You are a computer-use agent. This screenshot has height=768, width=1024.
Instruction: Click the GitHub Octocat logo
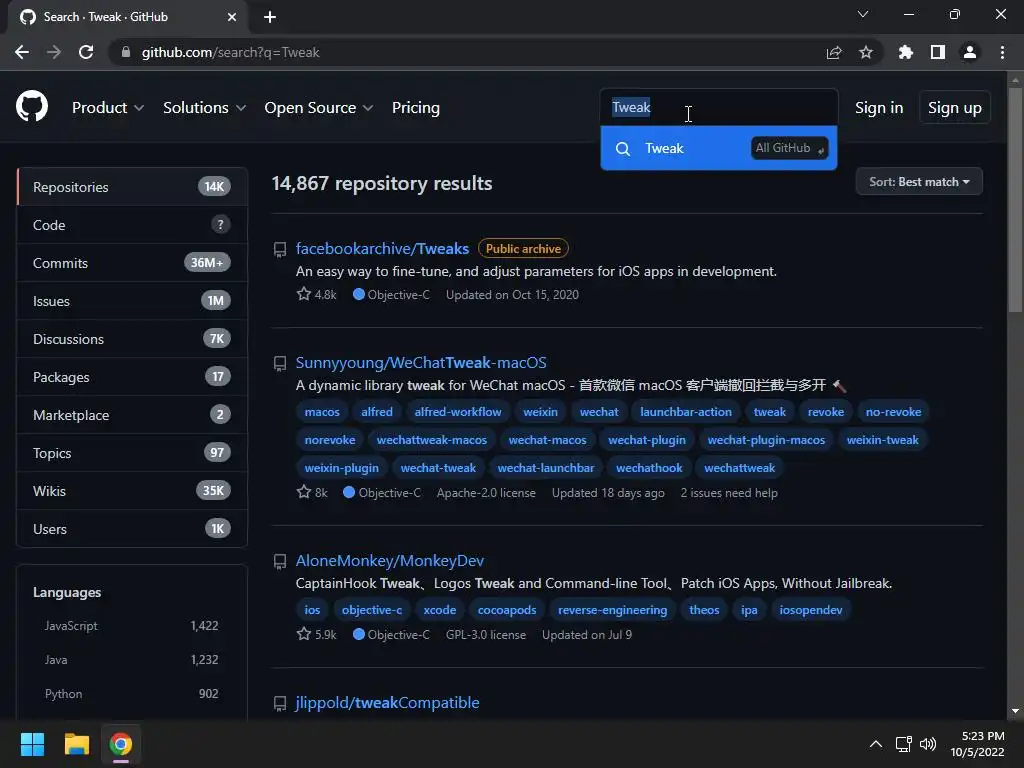pos(32,107)
